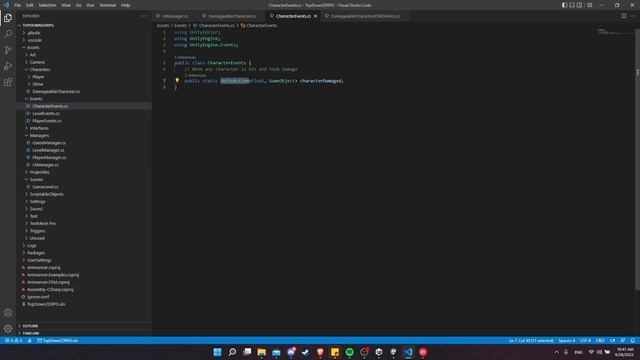Click the notifications bell in status bar

[x=632, y=340]
